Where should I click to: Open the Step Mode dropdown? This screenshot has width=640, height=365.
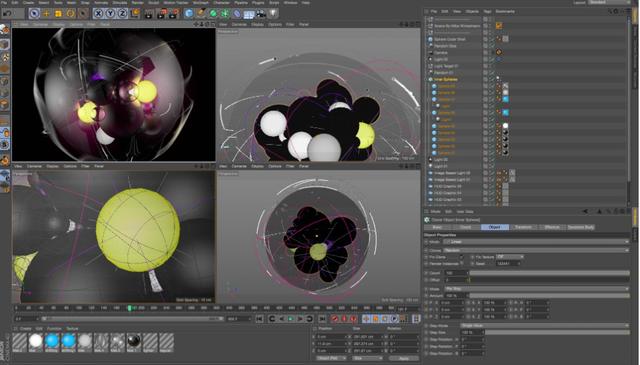[x=545, y=325]
